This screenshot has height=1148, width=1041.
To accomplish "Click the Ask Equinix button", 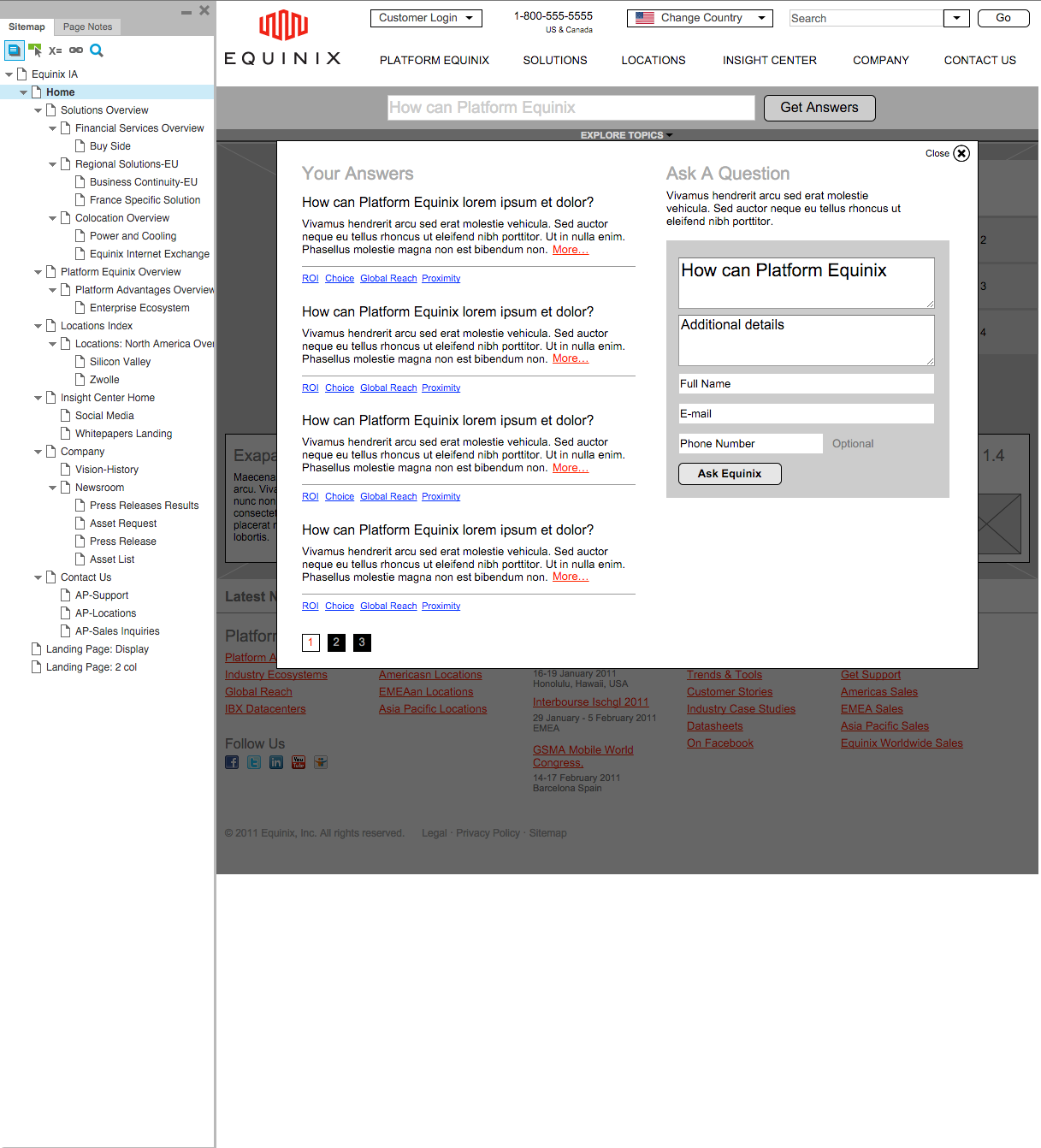I will [730, 474].
